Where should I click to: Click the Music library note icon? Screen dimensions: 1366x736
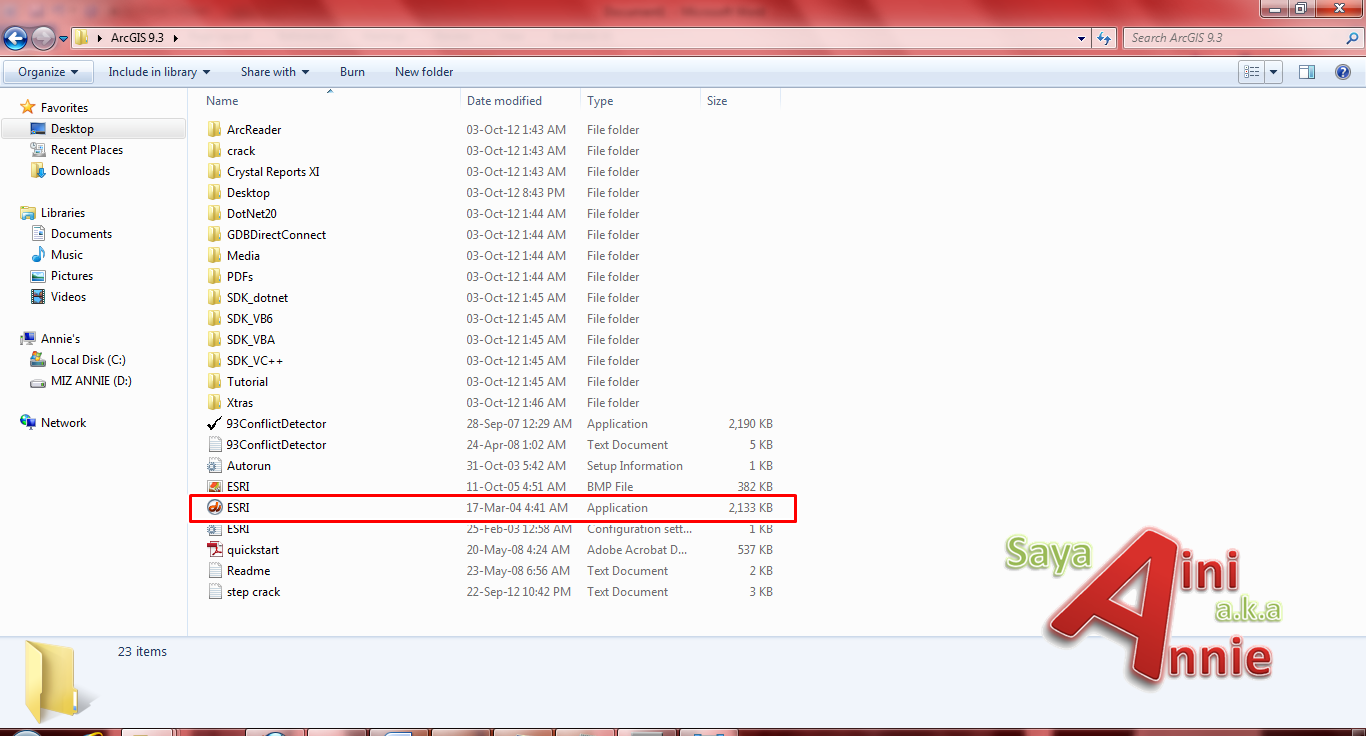38,255
